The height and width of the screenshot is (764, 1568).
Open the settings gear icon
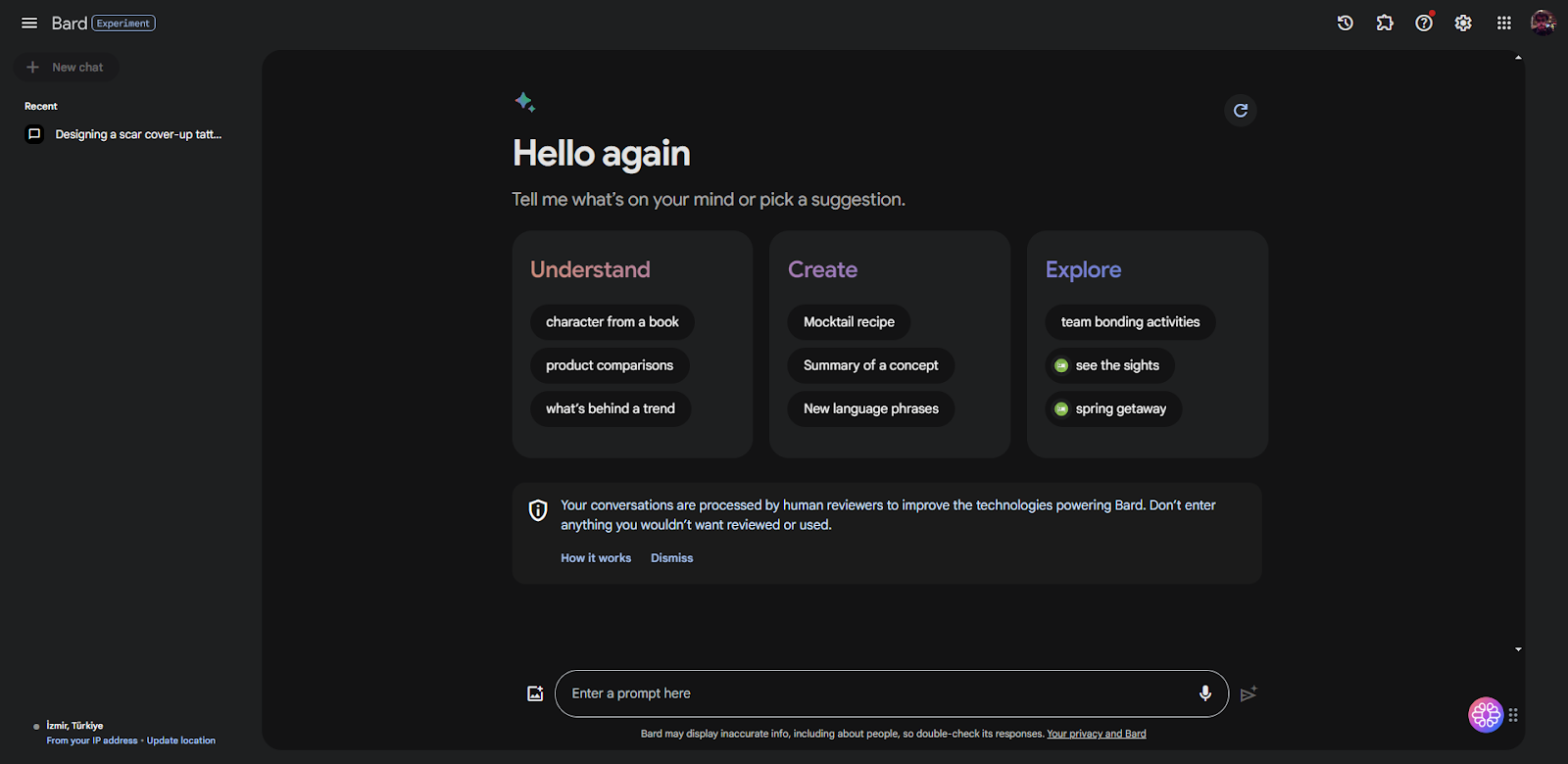tap(1463, 23)
